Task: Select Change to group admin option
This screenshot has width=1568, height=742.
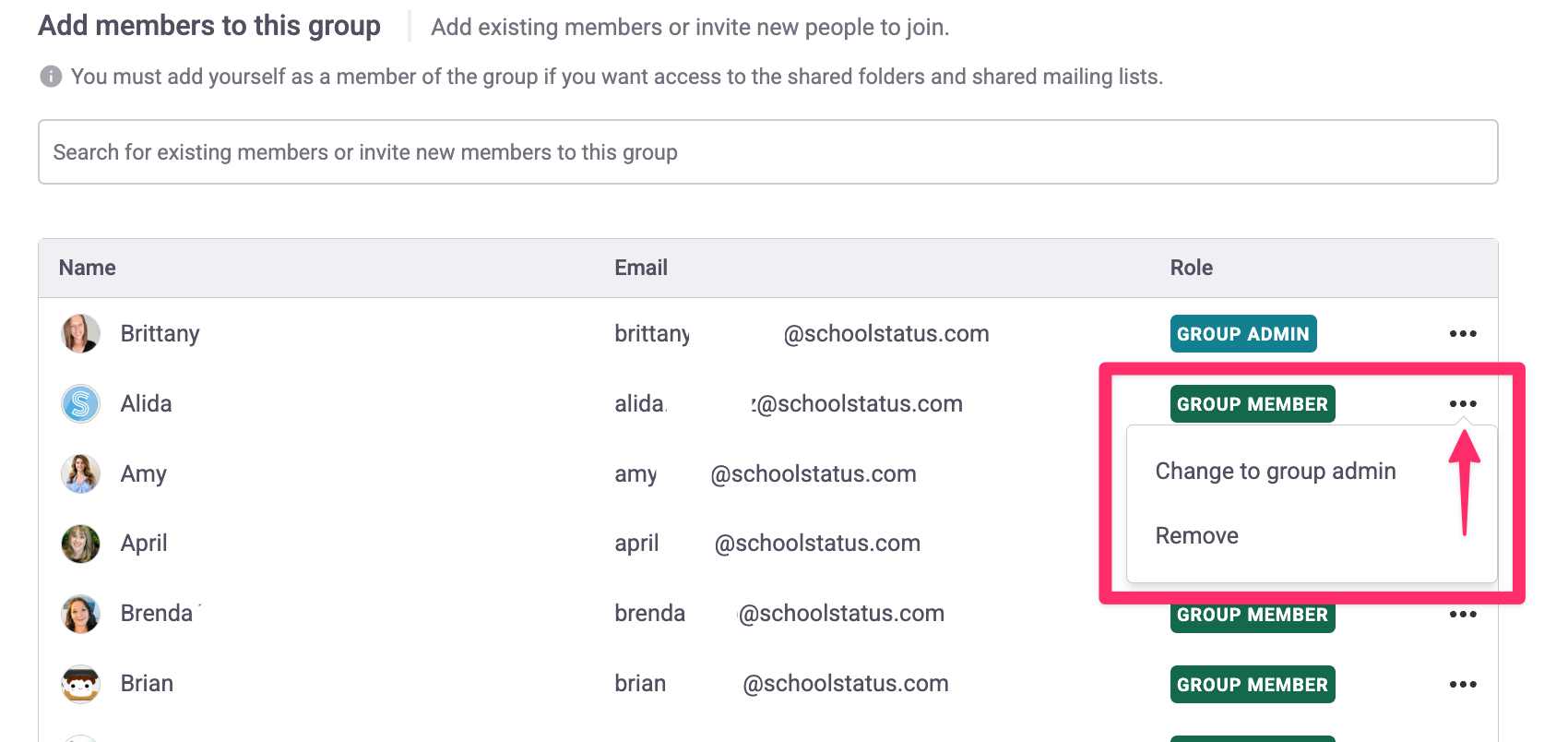Action: [x=1275, y=472]
